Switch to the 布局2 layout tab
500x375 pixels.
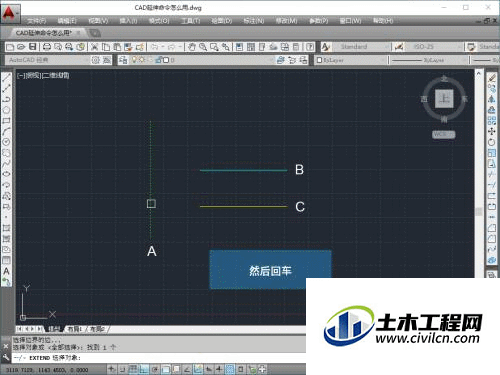pyautogui.click(x=97, y=329)
